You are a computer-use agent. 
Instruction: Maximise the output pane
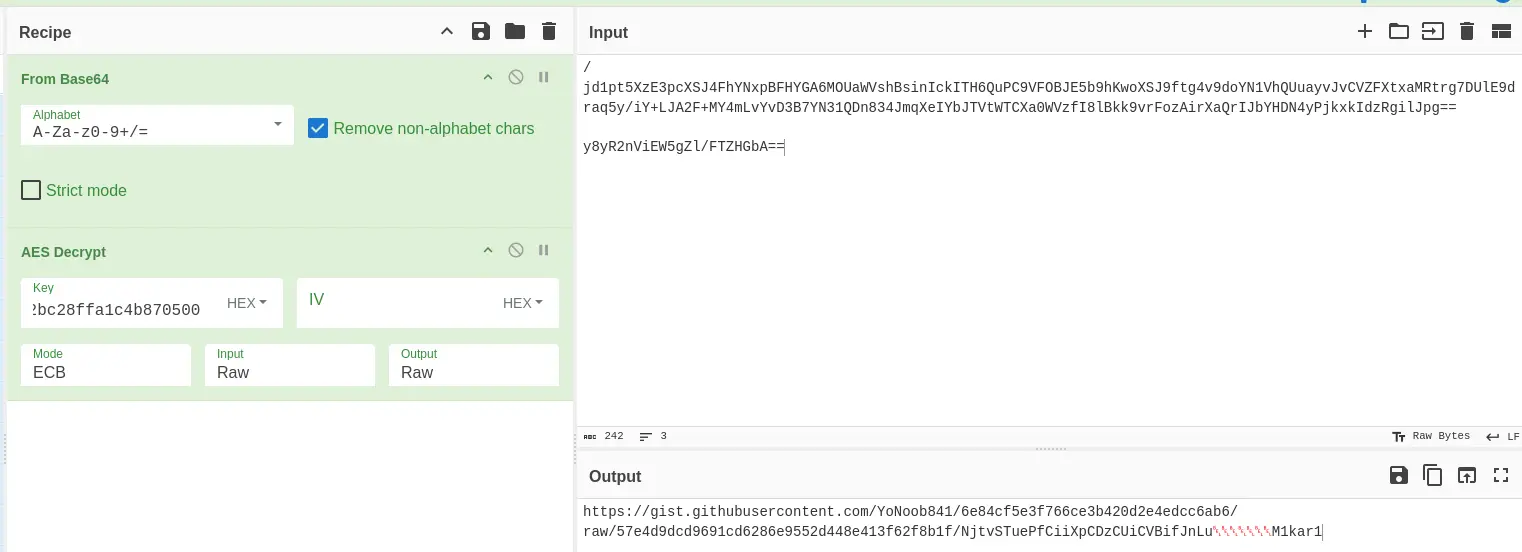pos(1500,476)
